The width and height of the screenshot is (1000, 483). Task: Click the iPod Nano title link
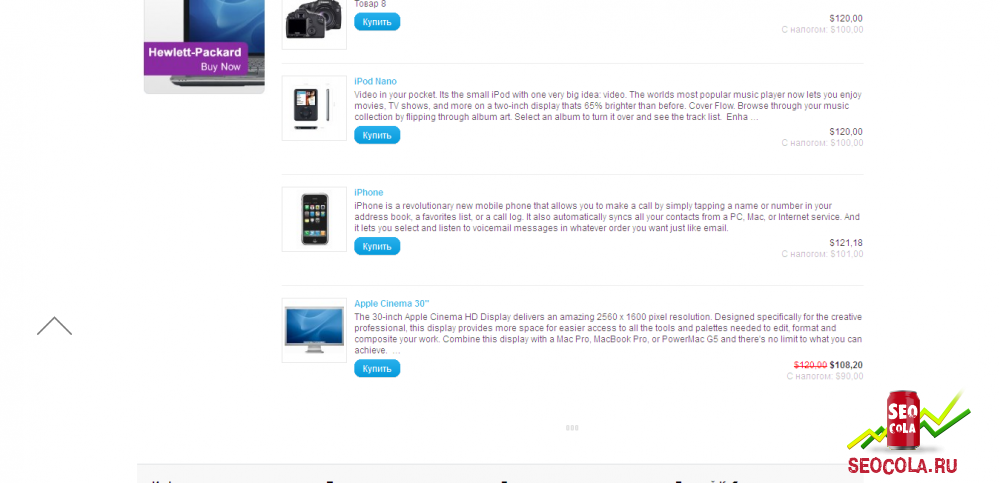coord(376,81)
